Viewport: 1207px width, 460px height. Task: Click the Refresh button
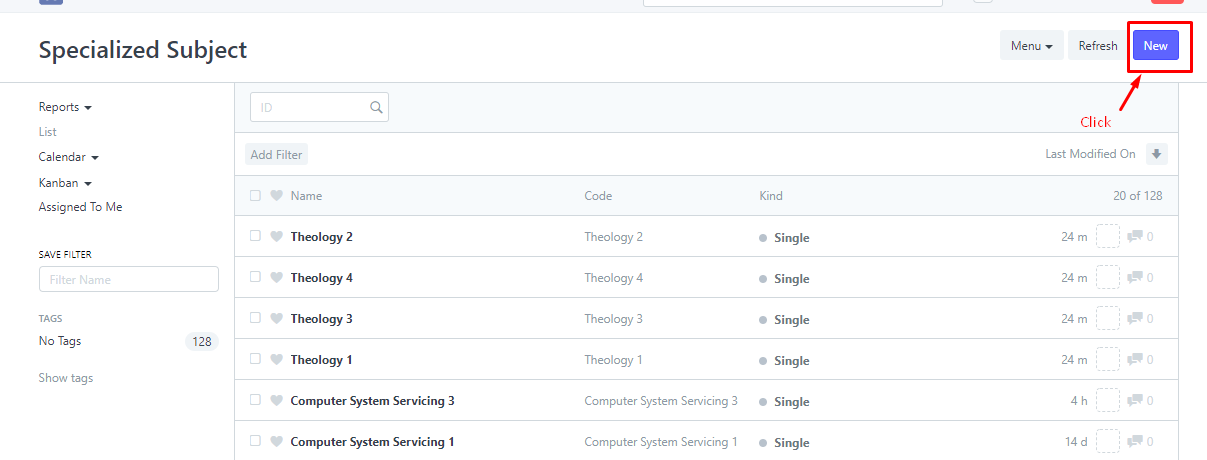1097,46
